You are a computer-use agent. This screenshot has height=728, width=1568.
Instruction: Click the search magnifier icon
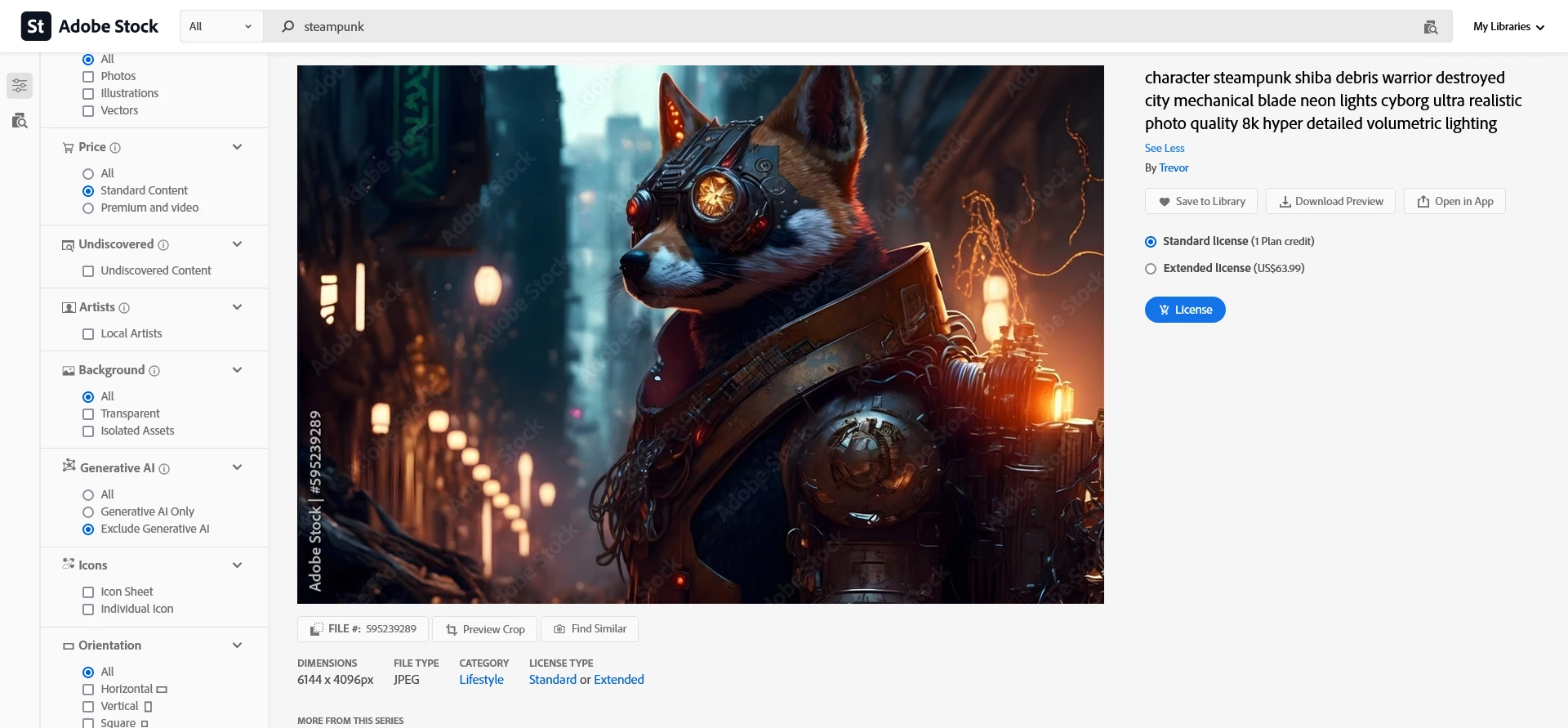coord(287,27)
